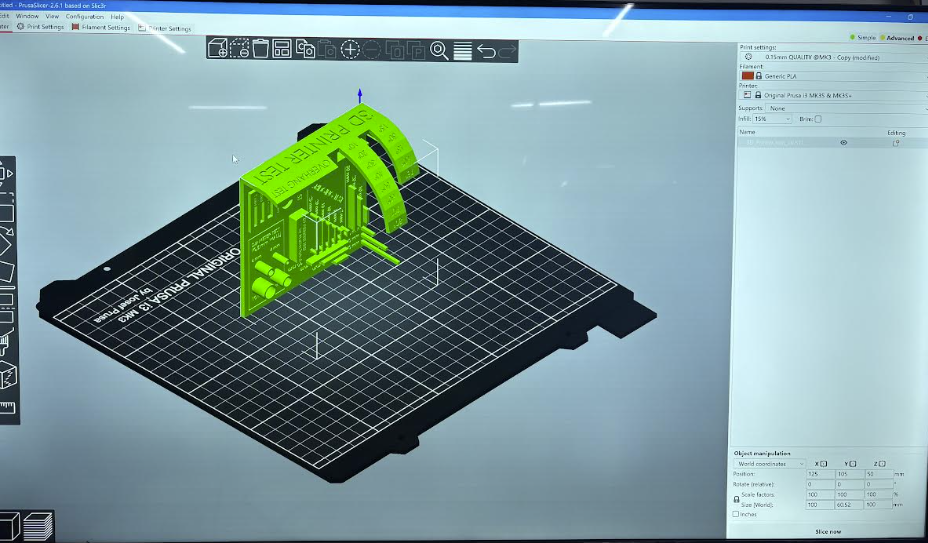The height and width of the screenshot is (543, 928).
Task: Click the Rotate X input field
Action: point(820,484)
